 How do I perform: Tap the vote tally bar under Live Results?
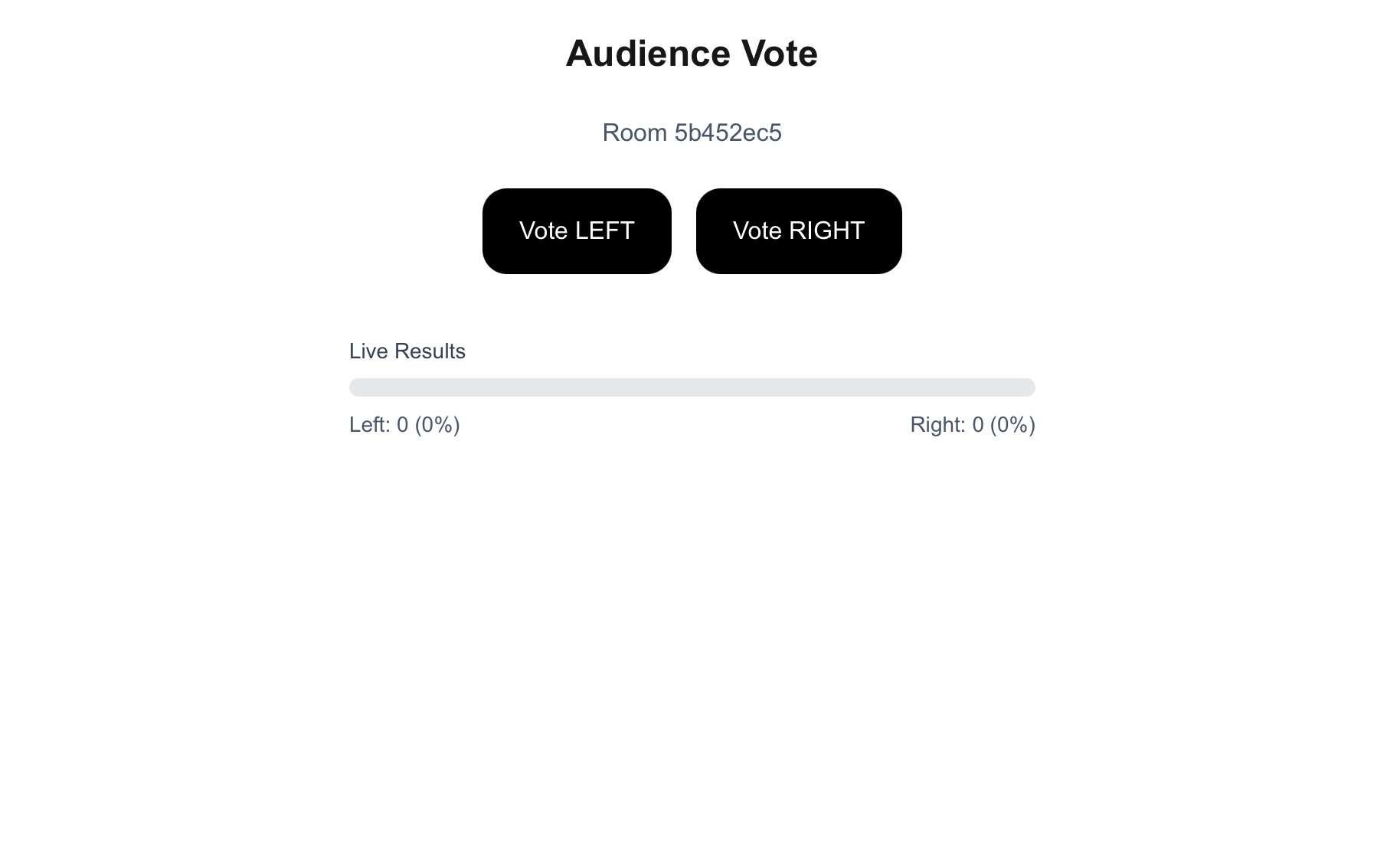[x=692, y=387]
